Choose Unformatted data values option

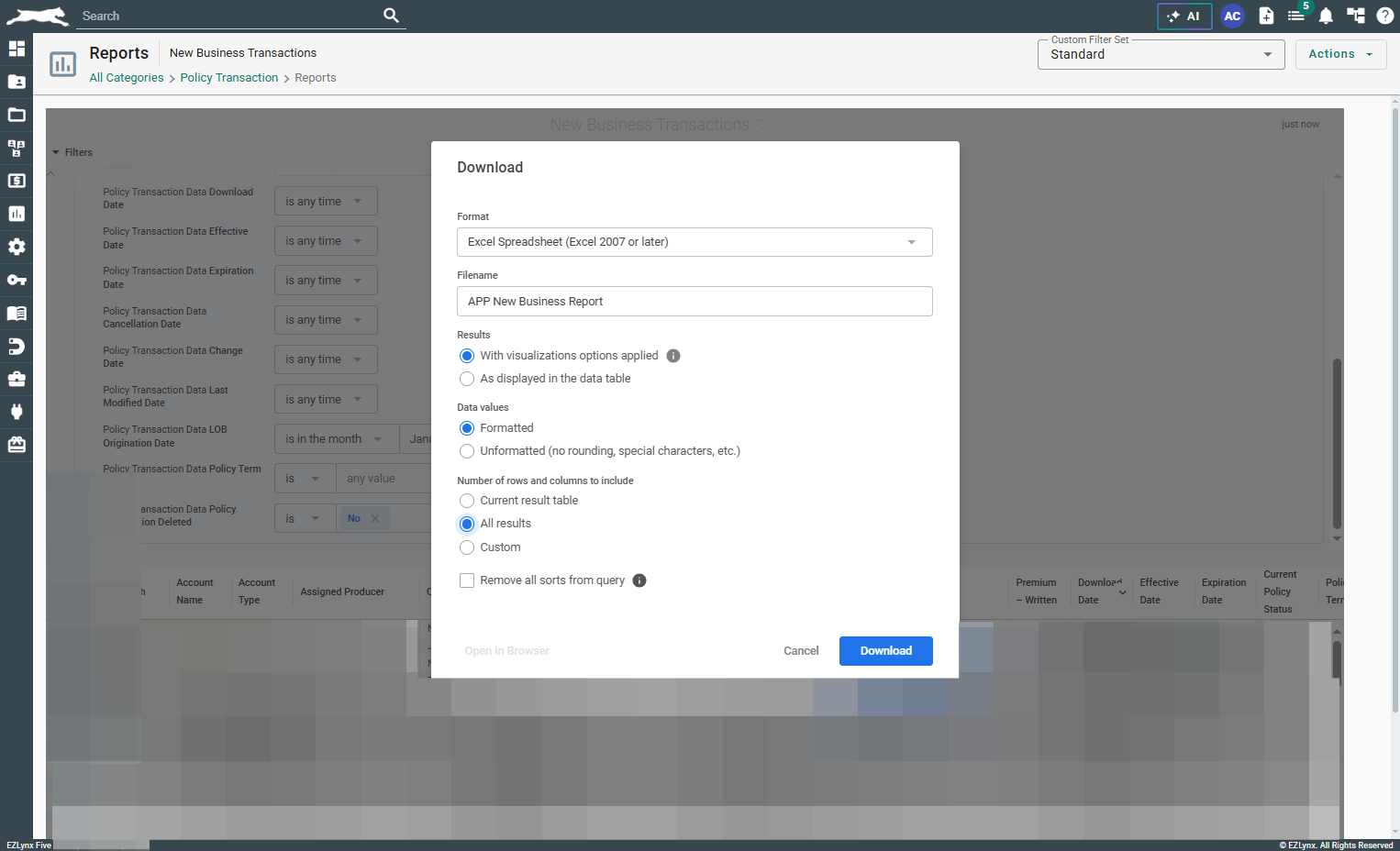[x=467, y=451]
